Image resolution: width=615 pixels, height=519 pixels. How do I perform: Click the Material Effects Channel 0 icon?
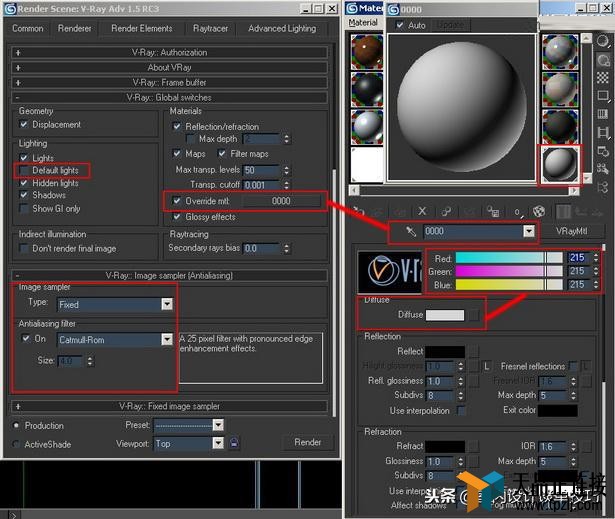[518, 211]
